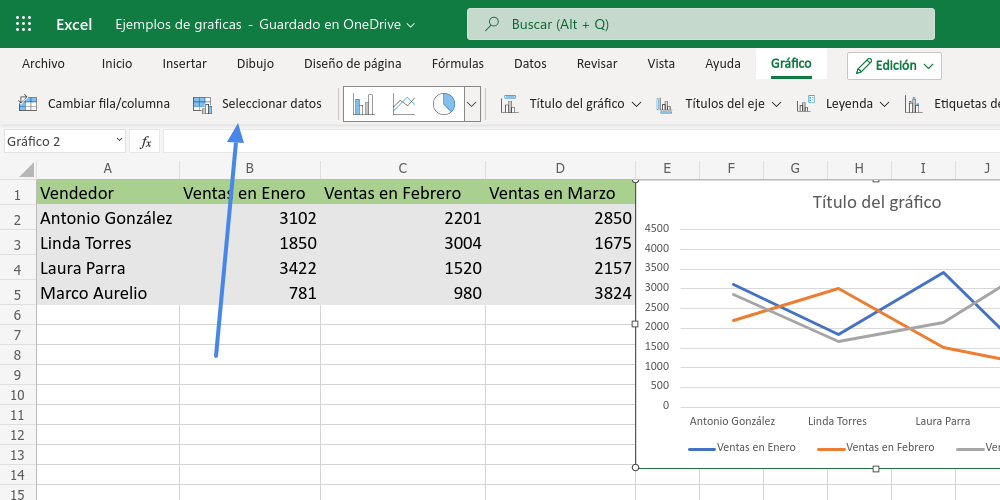Screen dimensions: 1000x500
Task: Open the Fórmulas tab
Action: click(458, 64)
